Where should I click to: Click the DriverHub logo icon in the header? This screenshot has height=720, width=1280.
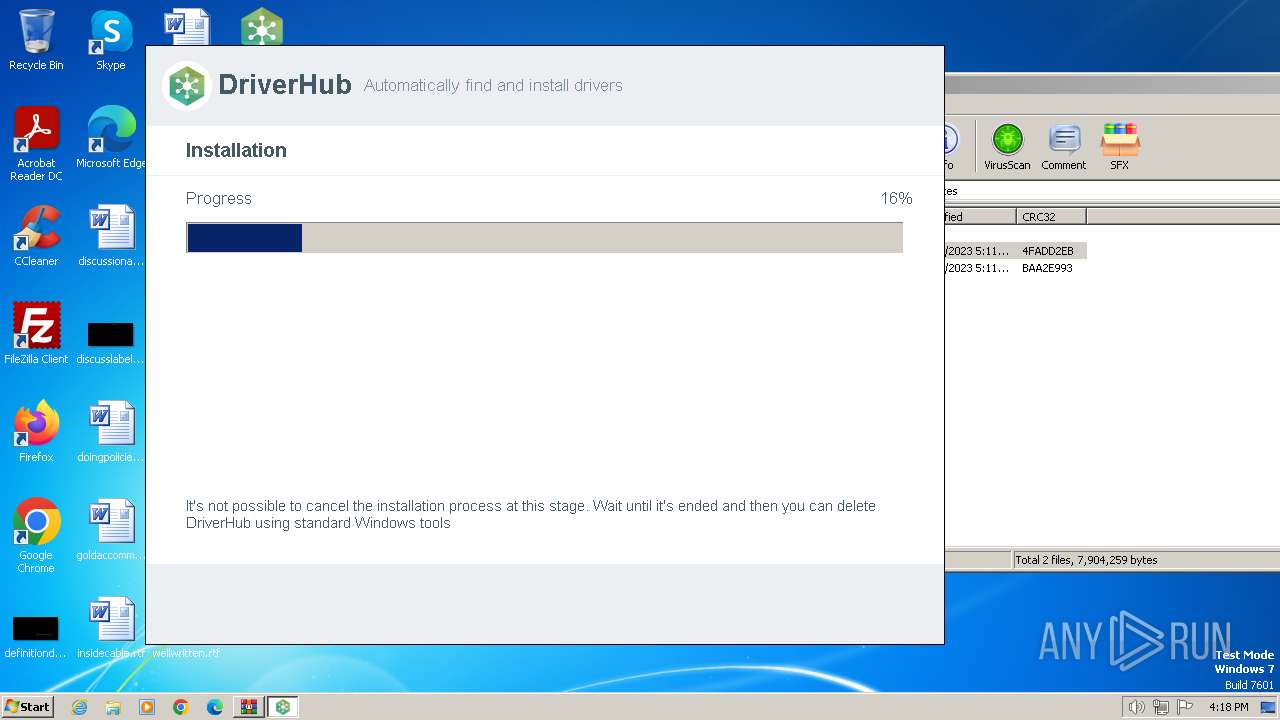(186, 85)
